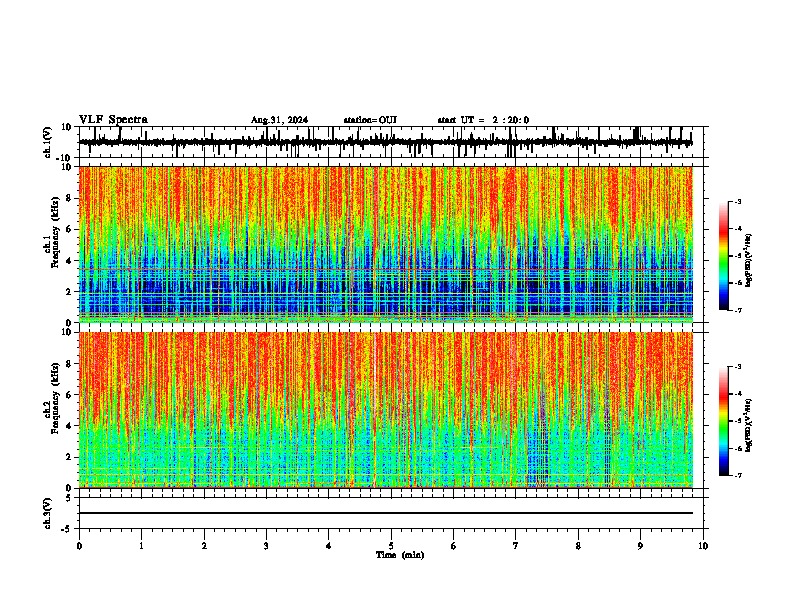Click the ch.2 color bar log(PSD) unit label
Screen dimensions: 792x612
(x=749, y=425)
